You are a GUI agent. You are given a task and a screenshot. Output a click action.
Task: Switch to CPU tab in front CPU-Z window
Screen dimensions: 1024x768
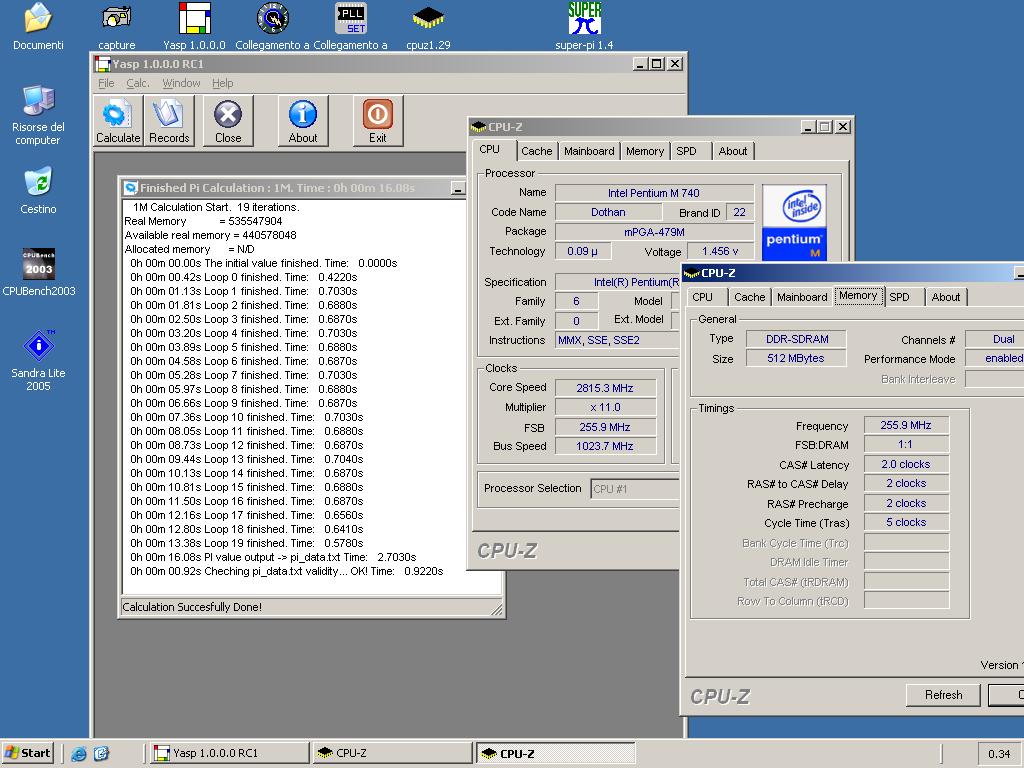pyautogui.click(x=703, y=297)
